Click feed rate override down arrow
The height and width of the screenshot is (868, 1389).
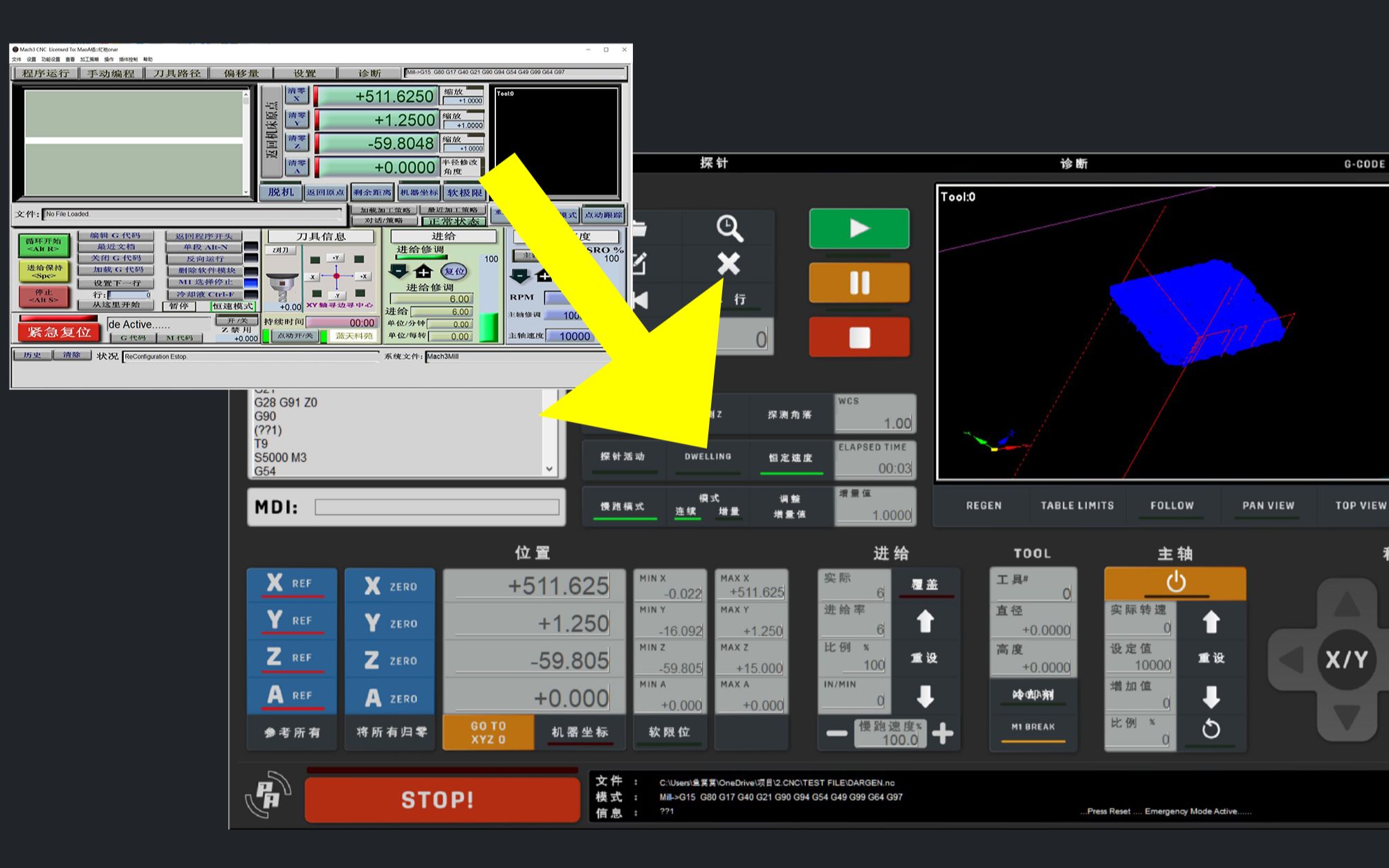click(925, 696)
